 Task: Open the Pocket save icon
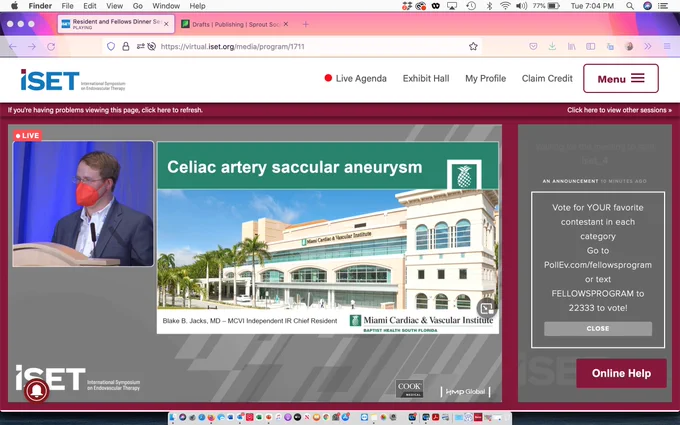point(533,46)
